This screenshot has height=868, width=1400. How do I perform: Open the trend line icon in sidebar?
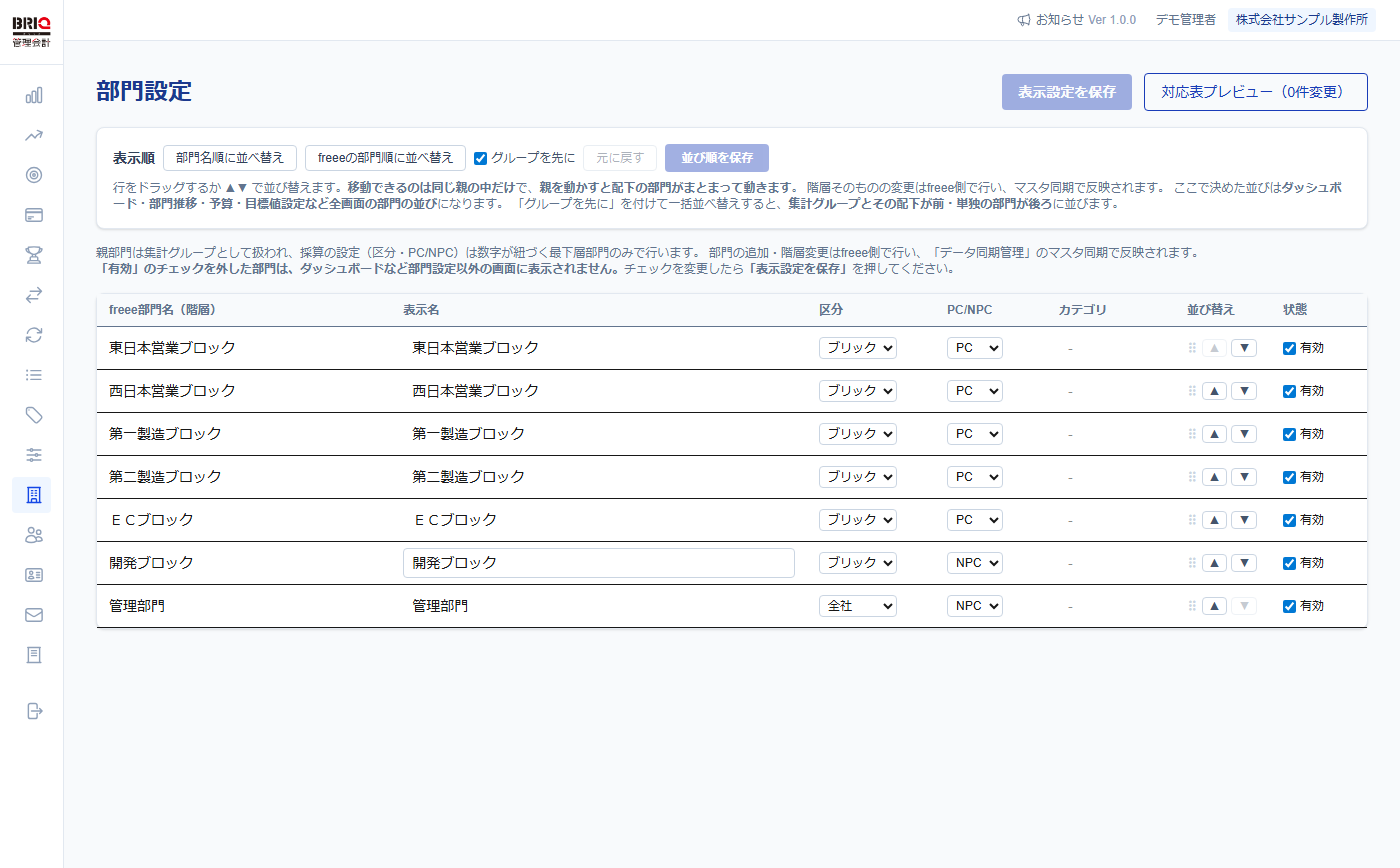click(33, 135)
